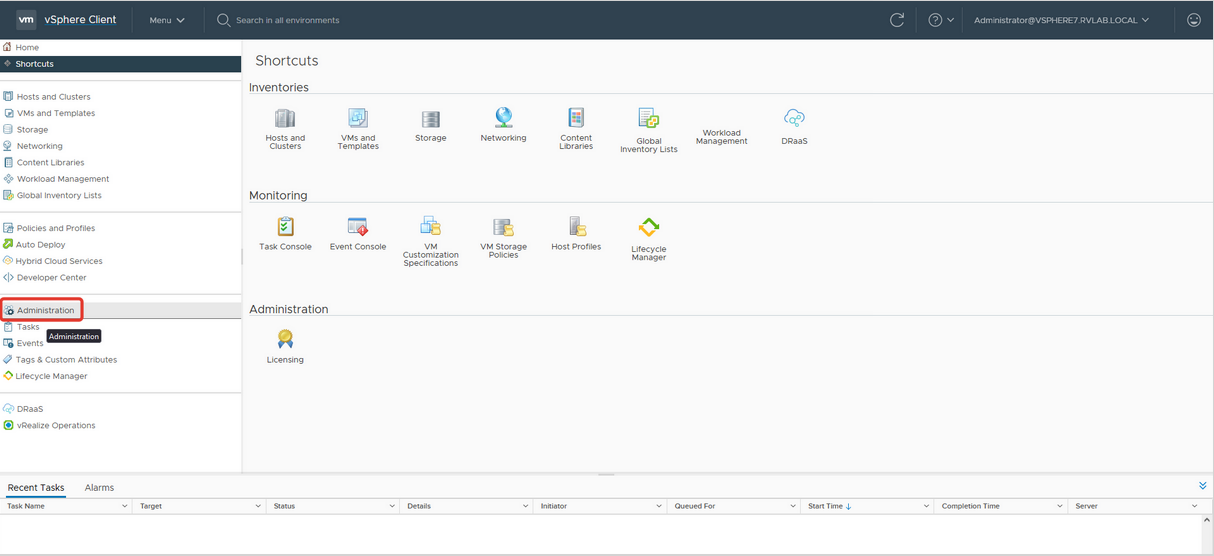Open the Help menu dropdown
1214x556 pixels.
click(941, 20)
